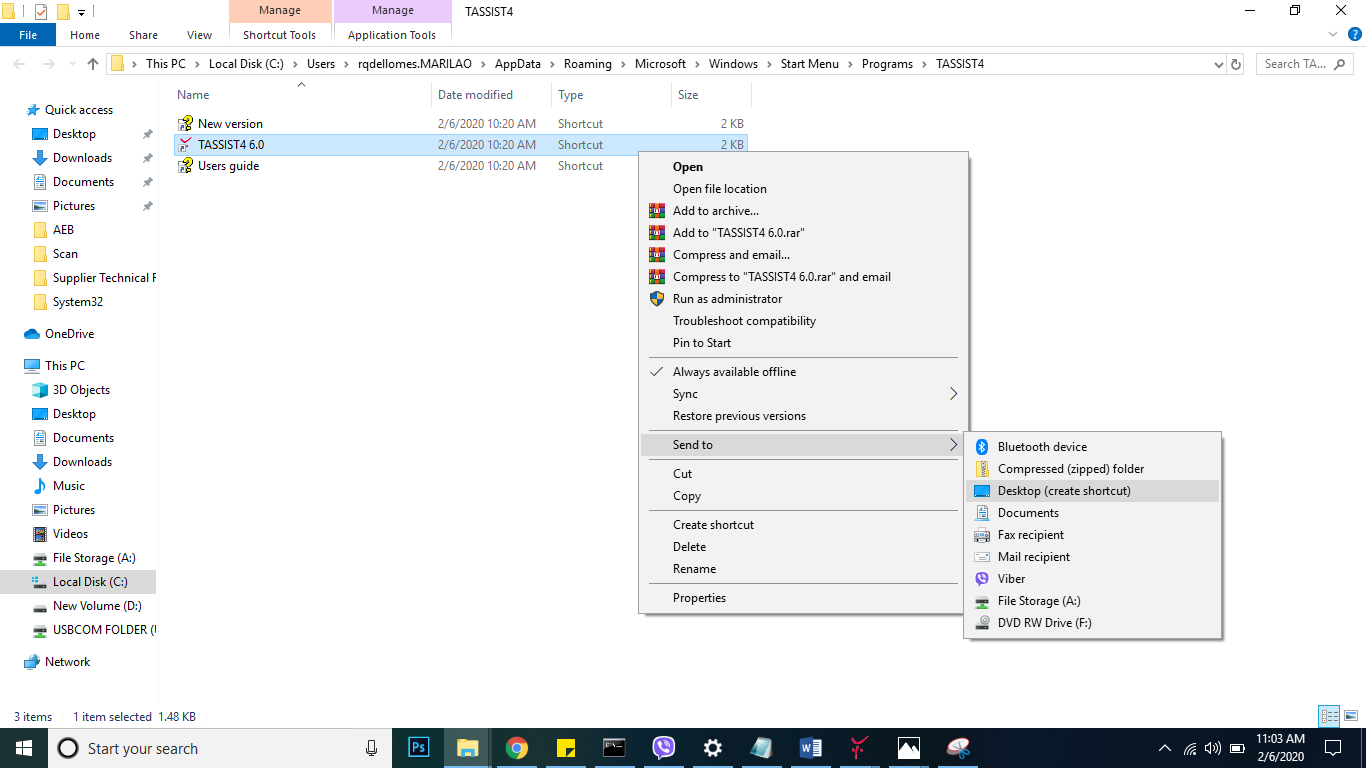Go up one folder level arrow

(x=93, y=64)
